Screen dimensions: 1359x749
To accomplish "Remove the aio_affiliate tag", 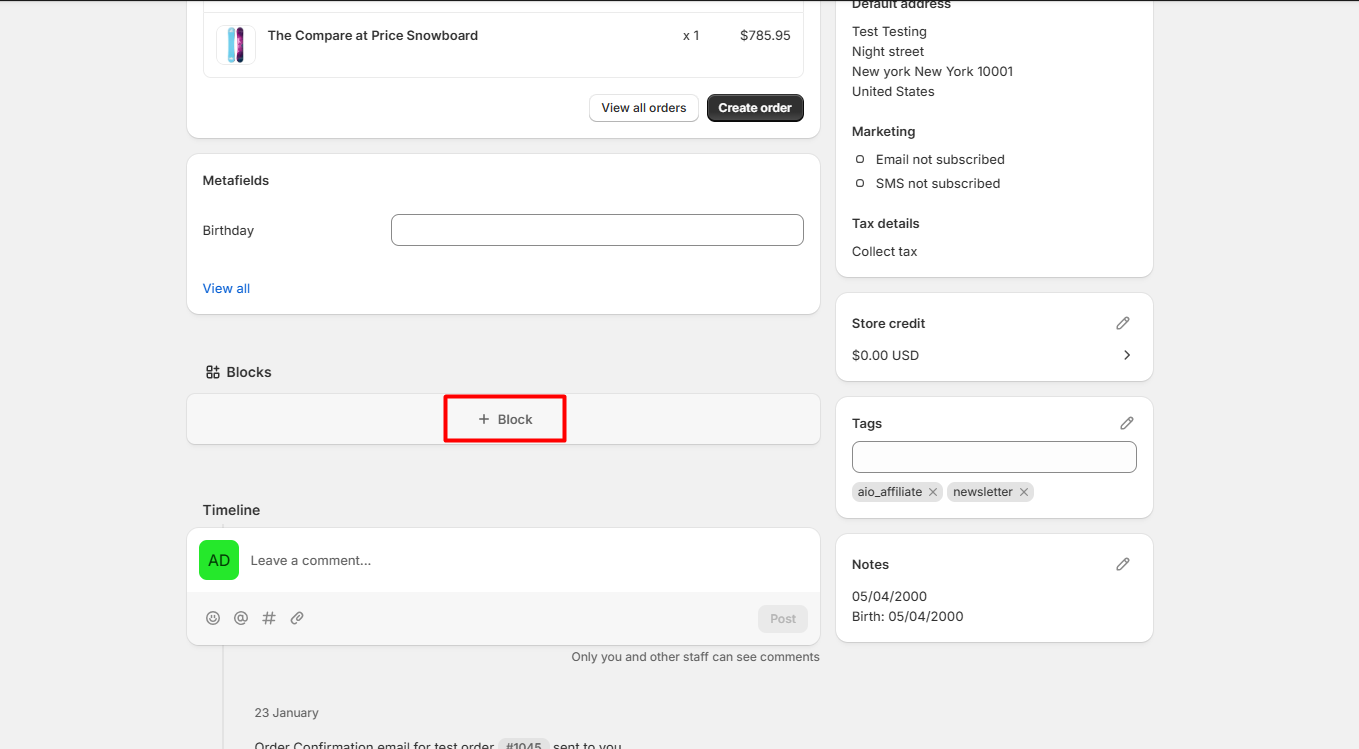I will [x=933, y=492].
